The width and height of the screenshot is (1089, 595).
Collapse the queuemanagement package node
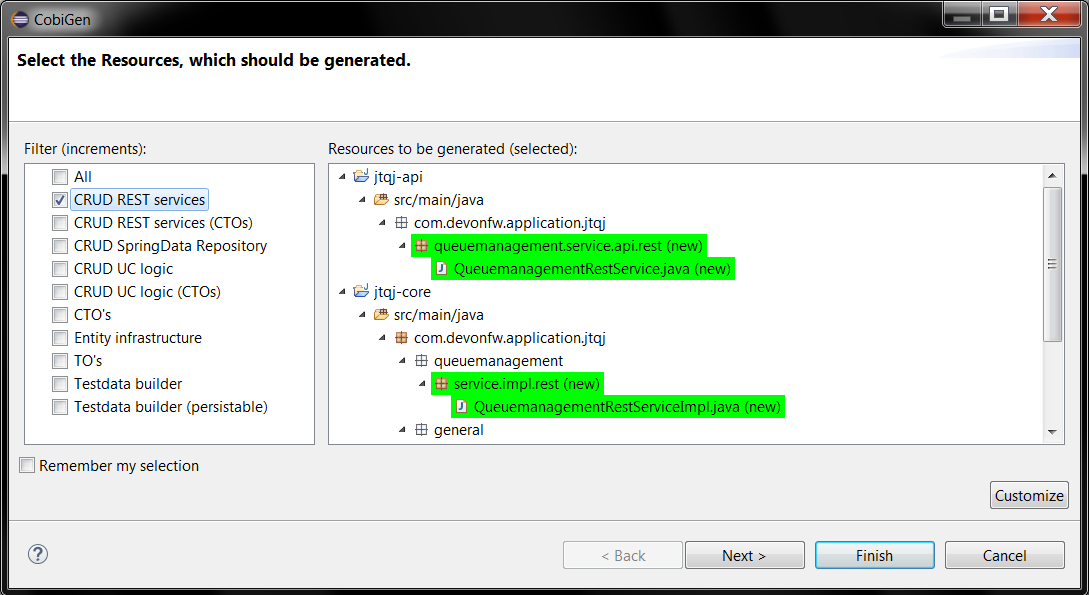[x=403, y=361]
